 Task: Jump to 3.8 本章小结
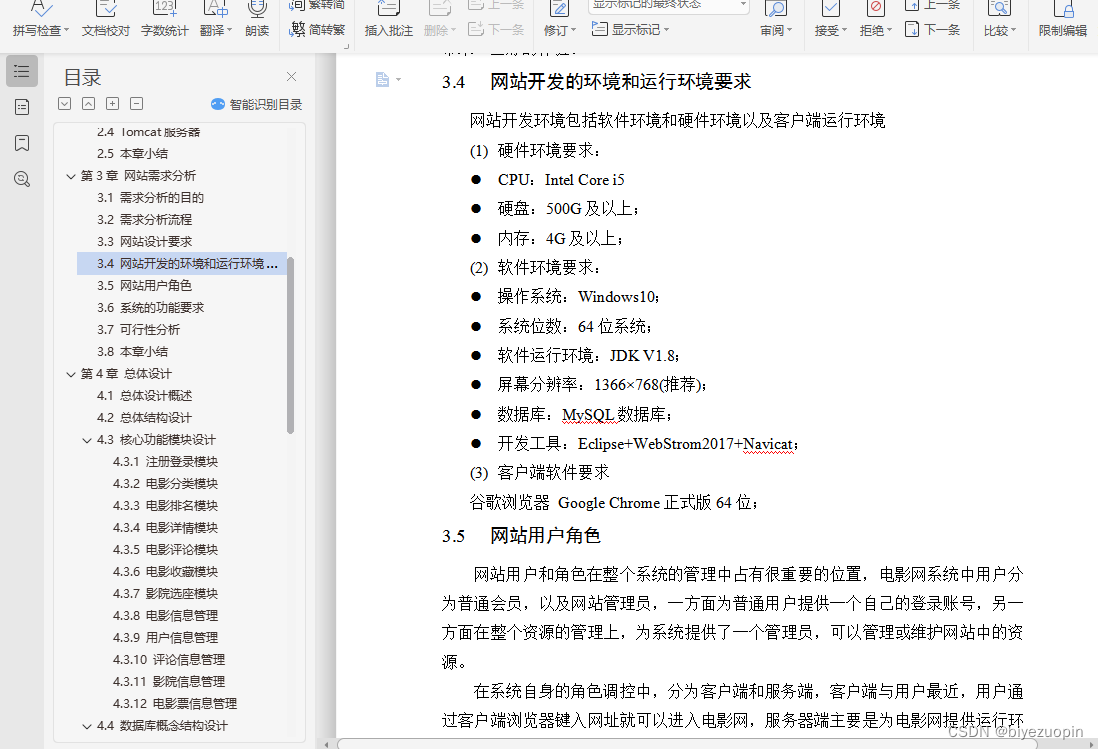click(132, 351)
